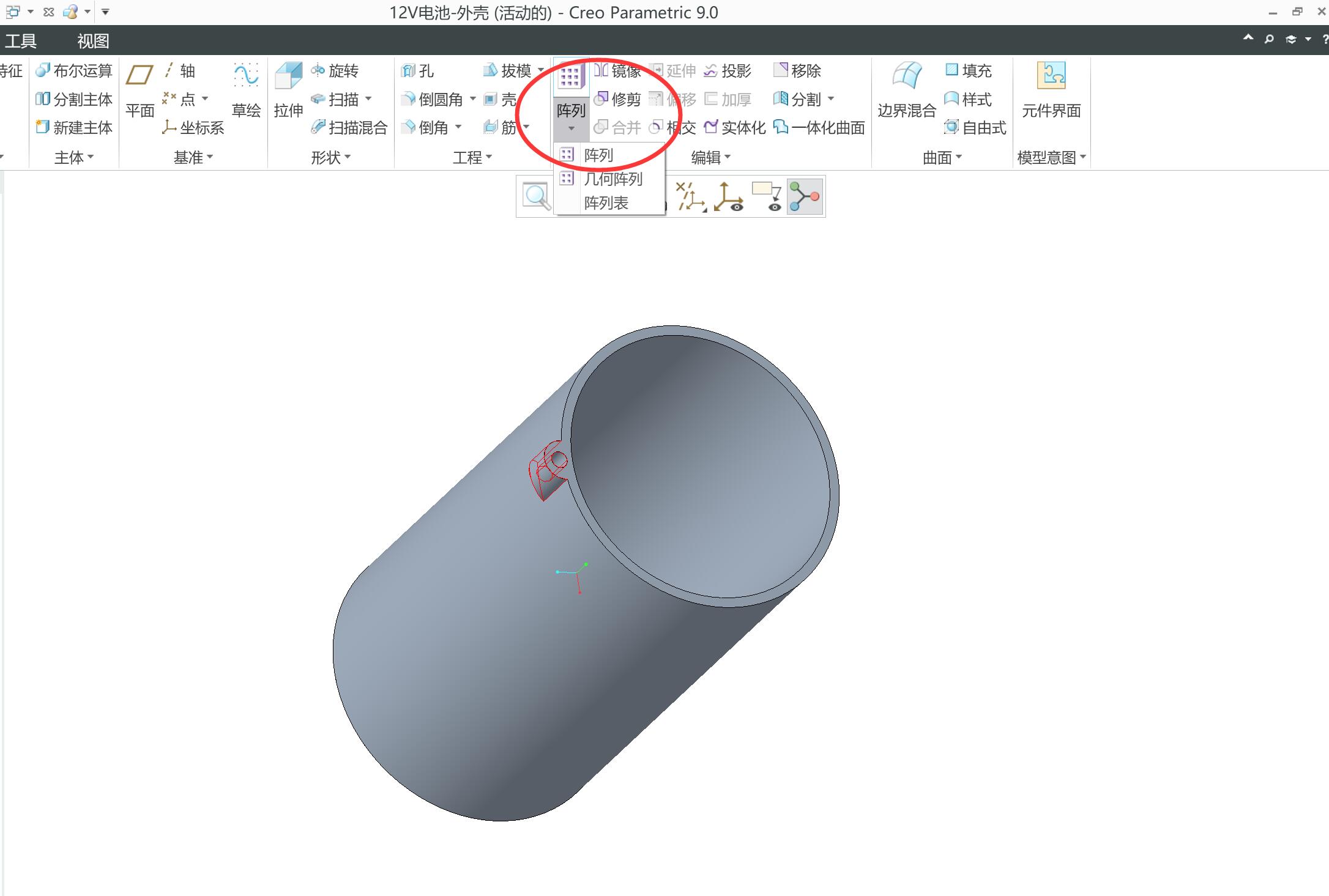Viewport: 1329px width, 896px height.
Task: Select the 布尔运算 boolean operations tool
Action: (74, 71)
